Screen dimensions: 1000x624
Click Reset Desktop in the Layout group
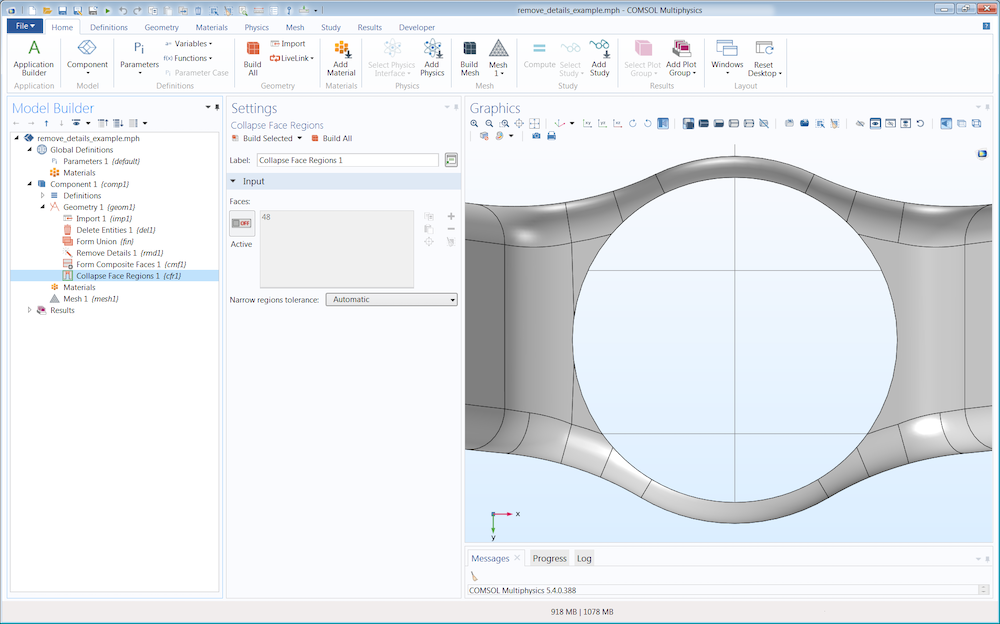coord(764,57)
